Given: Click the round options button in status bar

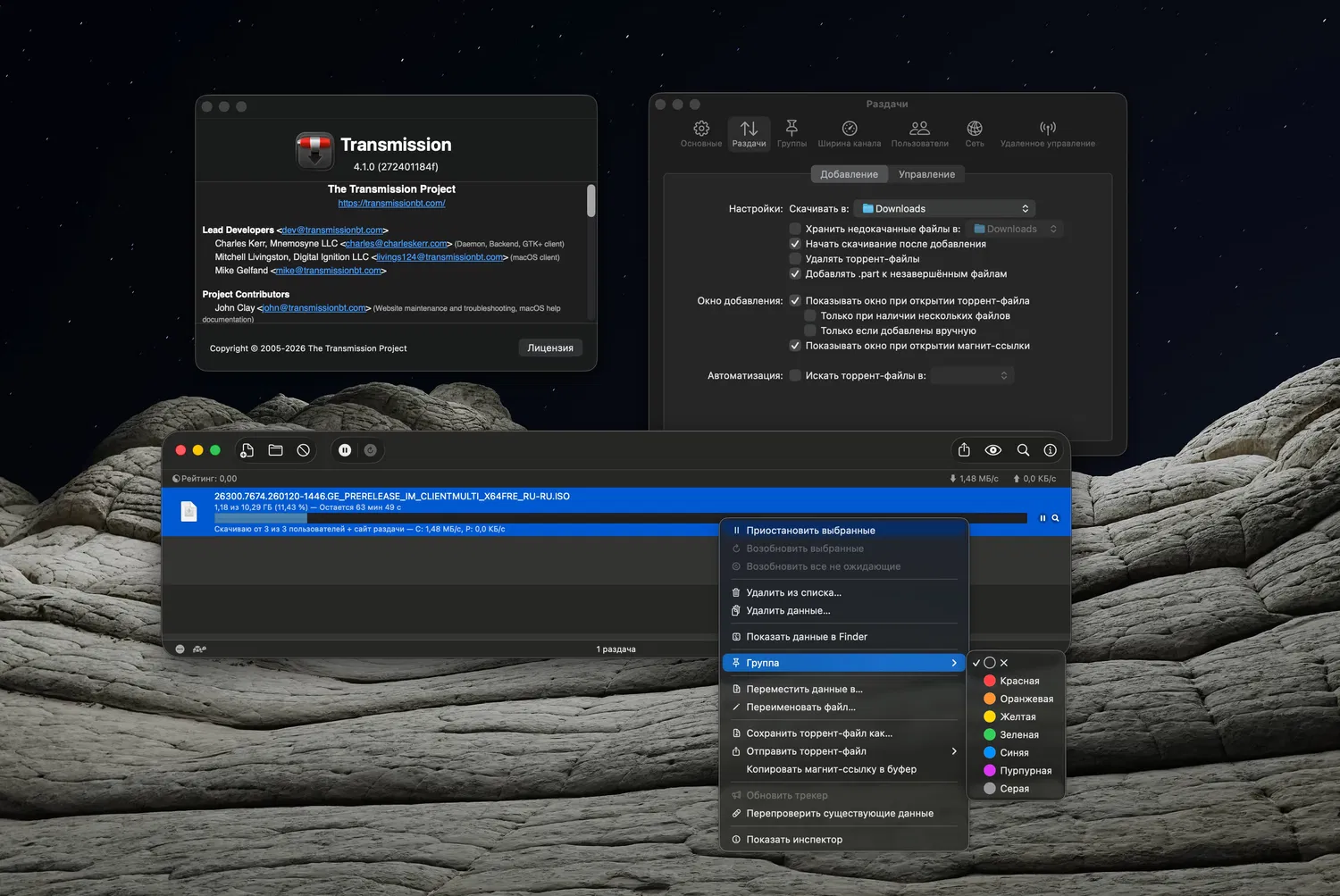Looking at the screenshot, I should click(180, 649).
